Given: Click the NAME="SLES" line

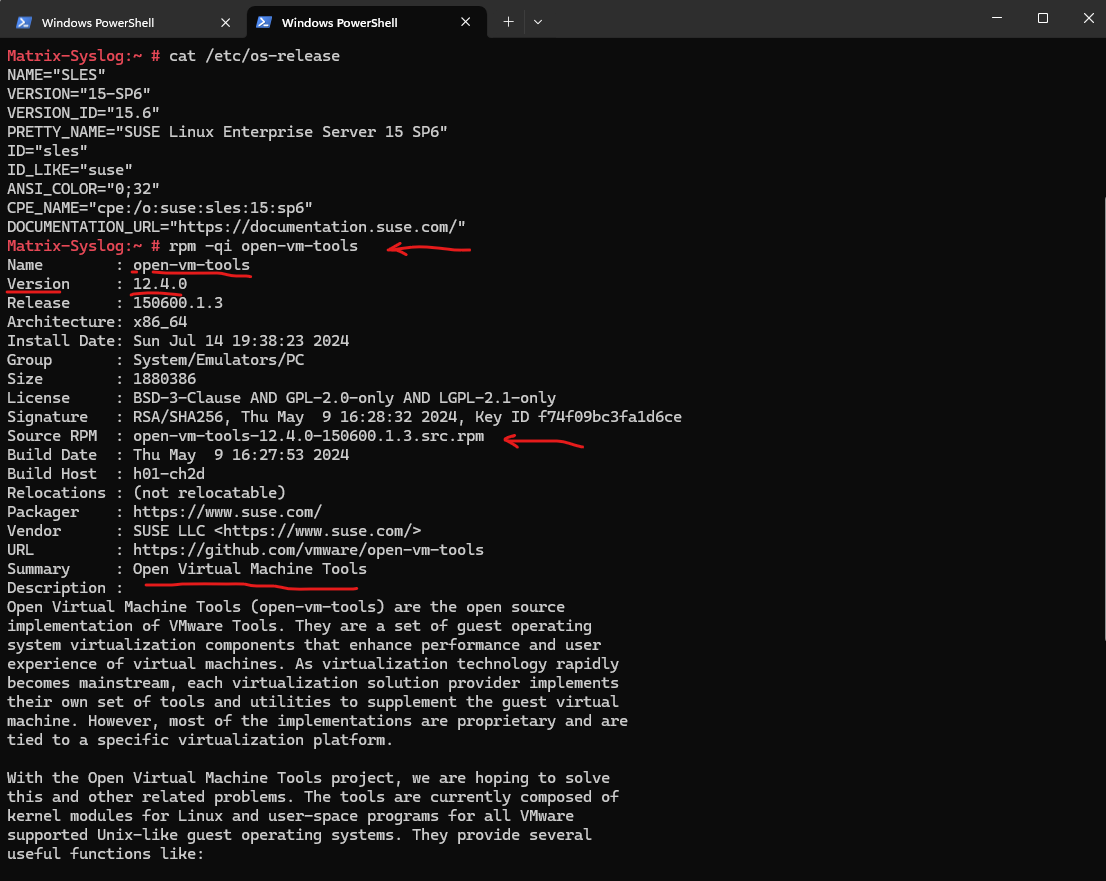Looking at the screenshot, I should point(56,75).
